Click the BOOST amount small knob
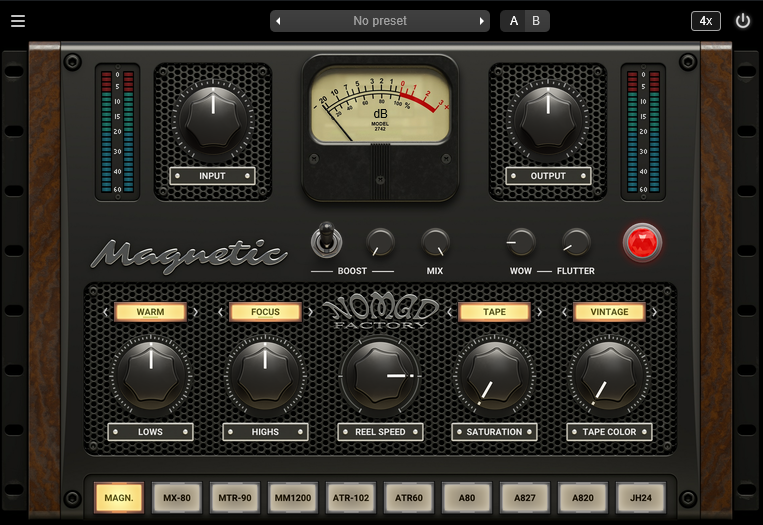The image size is (763, 525). coord(380,242)
